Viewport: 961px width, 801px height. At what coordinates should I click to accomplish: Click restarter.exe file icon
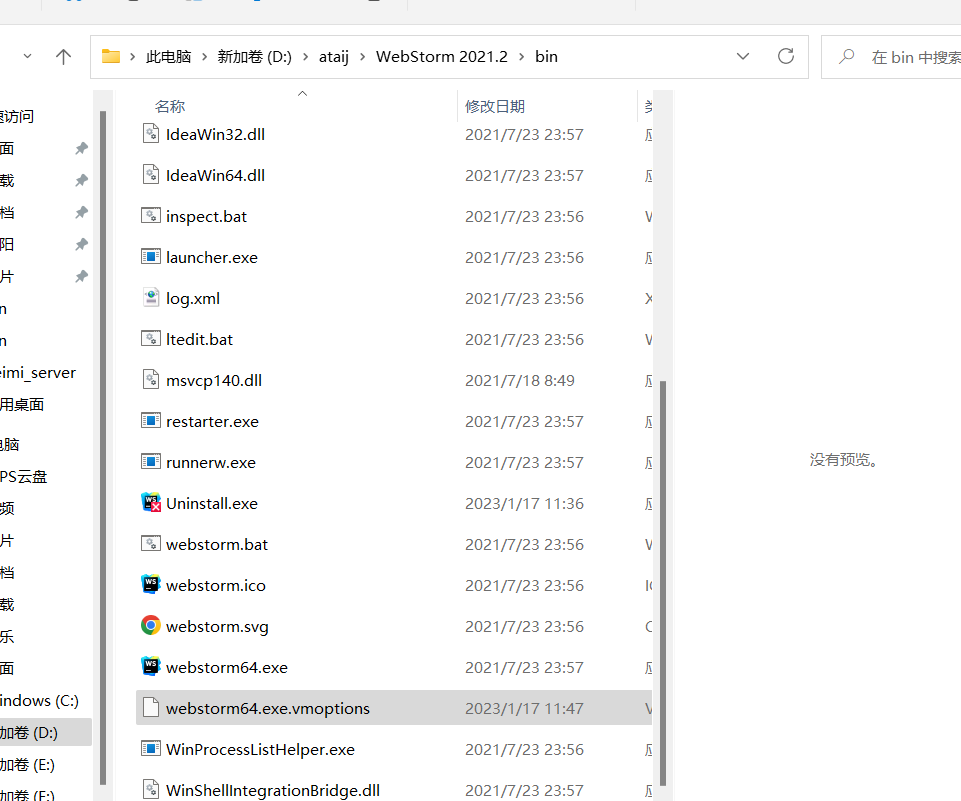[151, 420]
